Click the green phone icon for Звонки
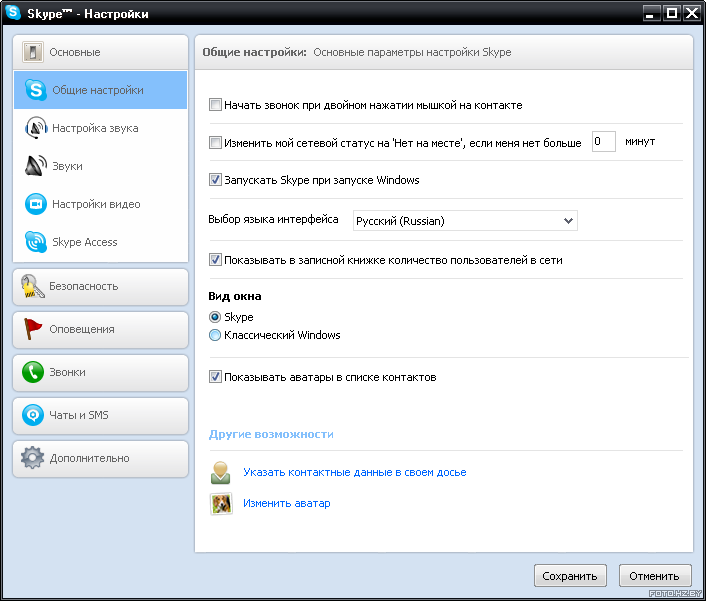Image resolution: width=706 pixels, height=601 pixels. 32,372
